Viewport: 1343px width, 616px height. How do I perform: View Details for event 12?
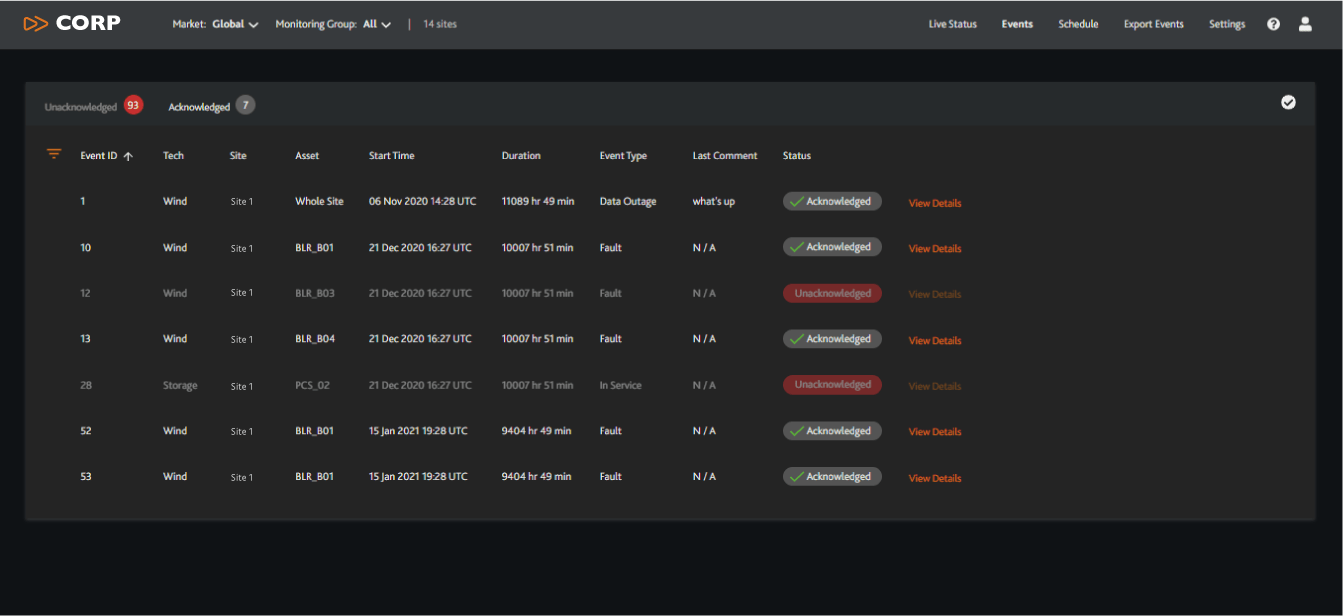(935, 295)
